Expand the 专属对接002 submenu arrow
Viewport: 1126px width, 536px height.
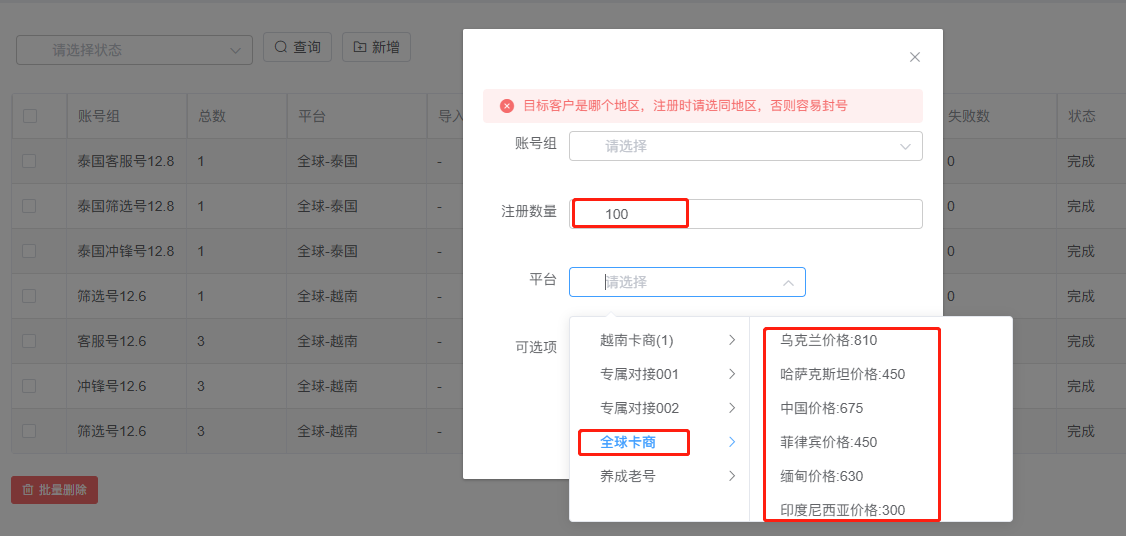(732, 408)
